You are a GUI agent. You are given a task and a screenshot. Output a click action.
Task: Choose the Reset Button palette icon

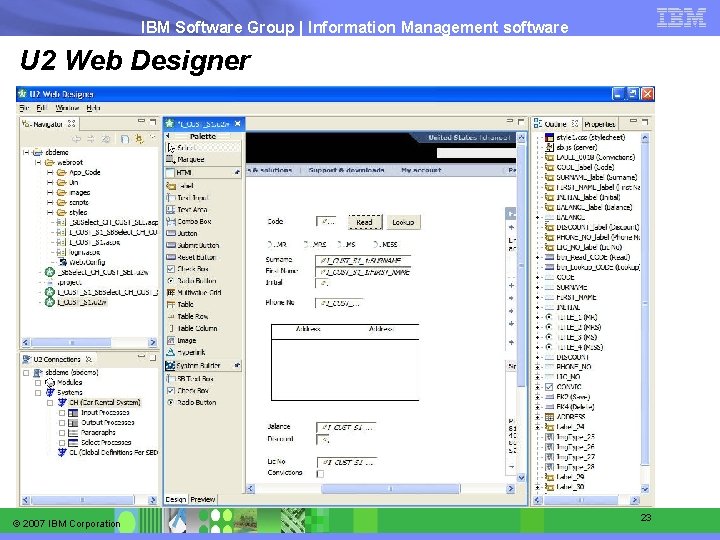pos(171,257)
